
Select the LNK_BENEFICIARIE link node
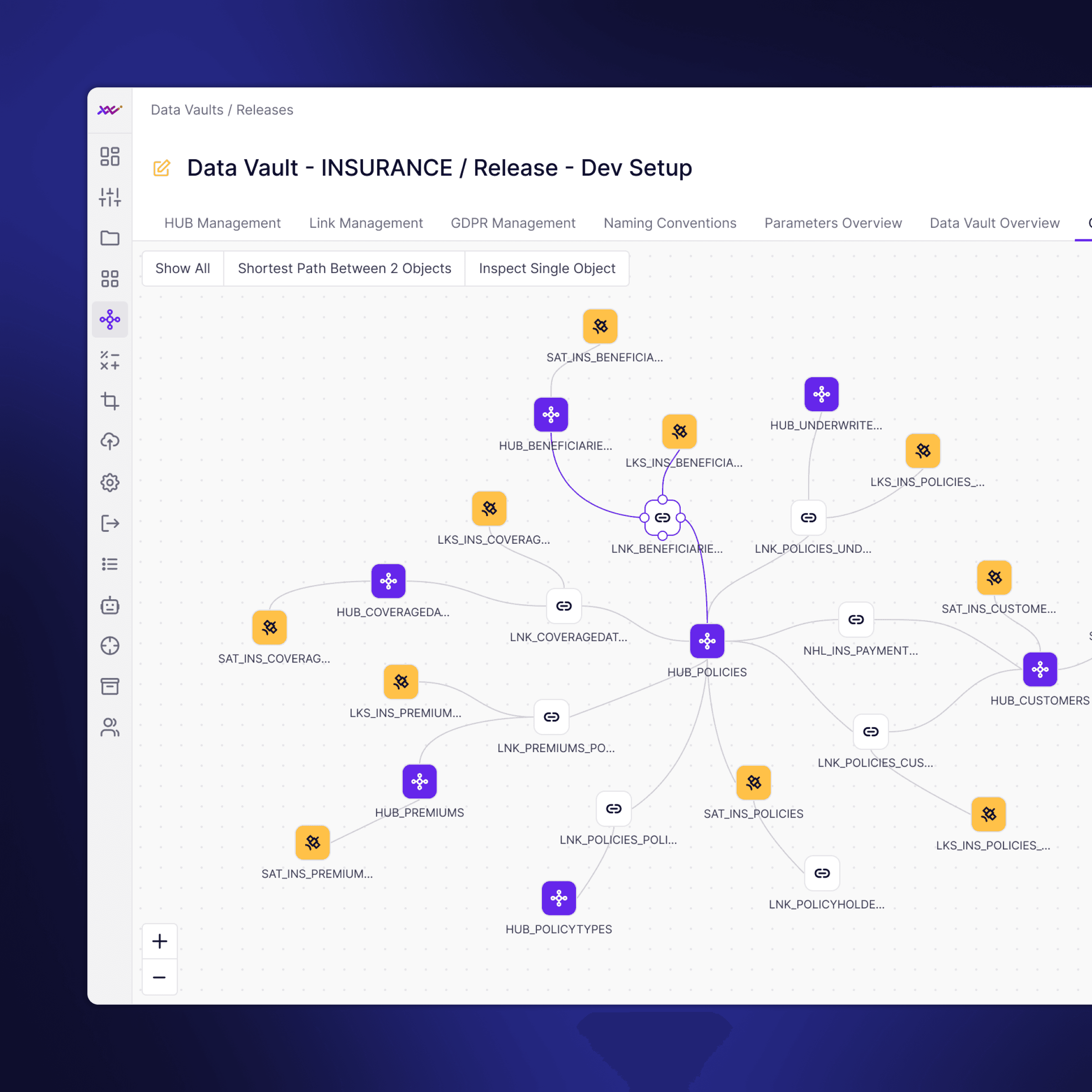pos(662,518)
